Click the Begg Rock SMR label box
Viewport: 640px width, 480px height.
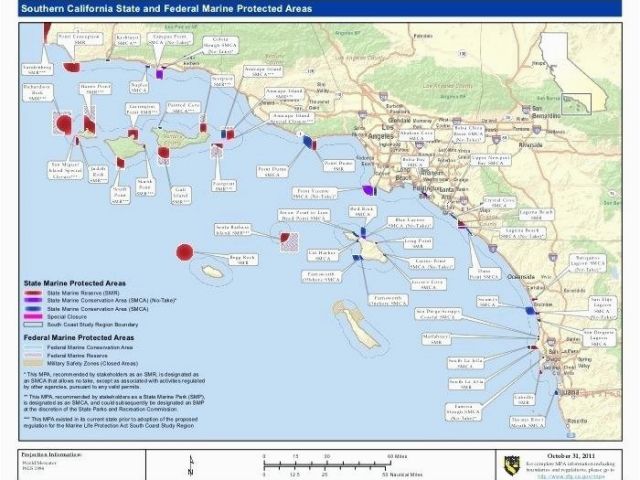point(242,260)
